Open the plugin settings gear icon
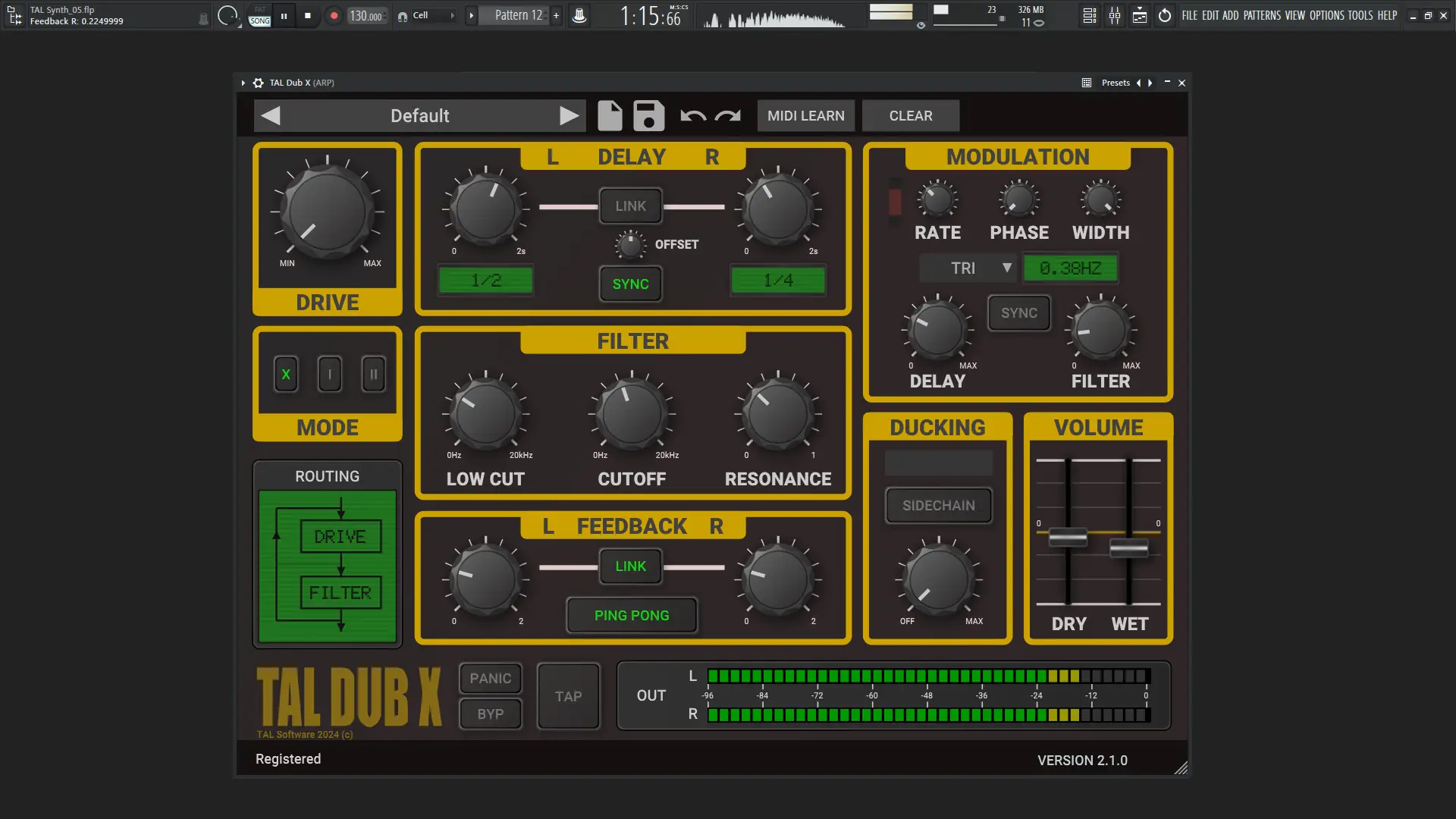The height and width of the screenshot is (819, 1456). click(258, 83)
